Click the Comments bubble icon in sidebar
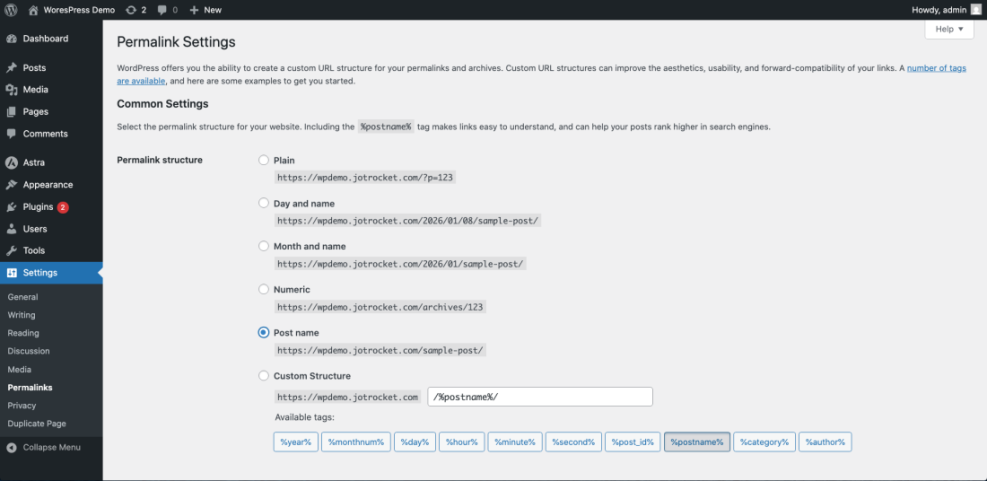 click(11, 134)
